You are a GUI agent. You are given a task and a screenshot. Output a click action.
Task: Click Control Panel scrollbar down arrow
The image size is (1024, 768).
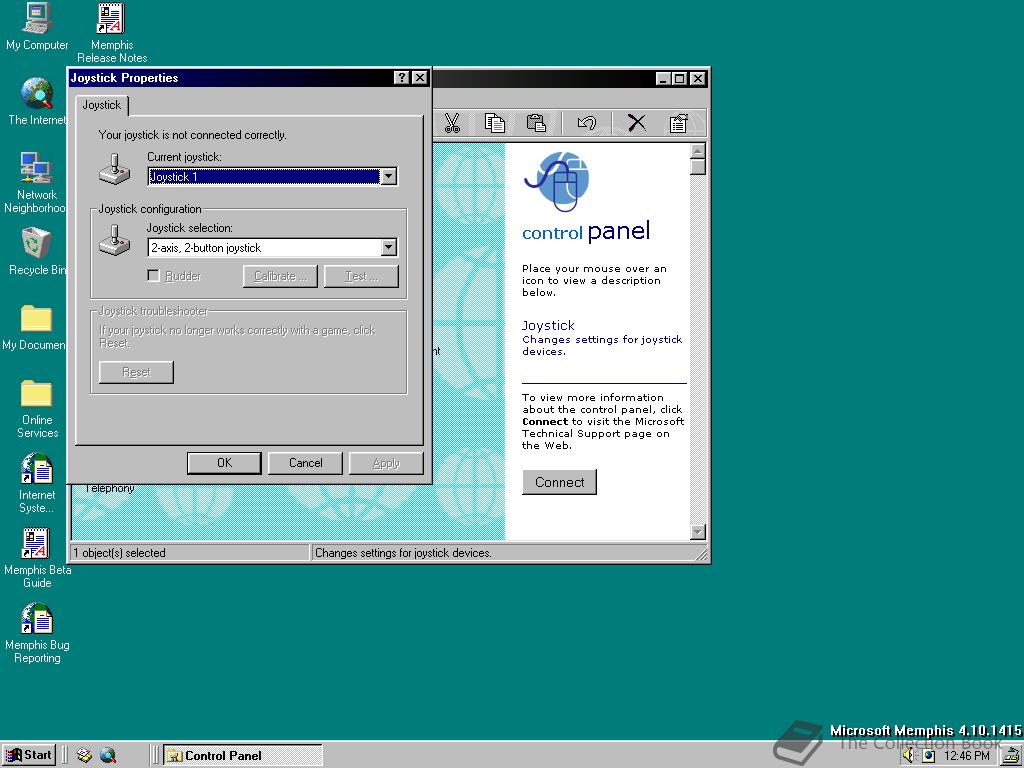click(x=697, y=532)
